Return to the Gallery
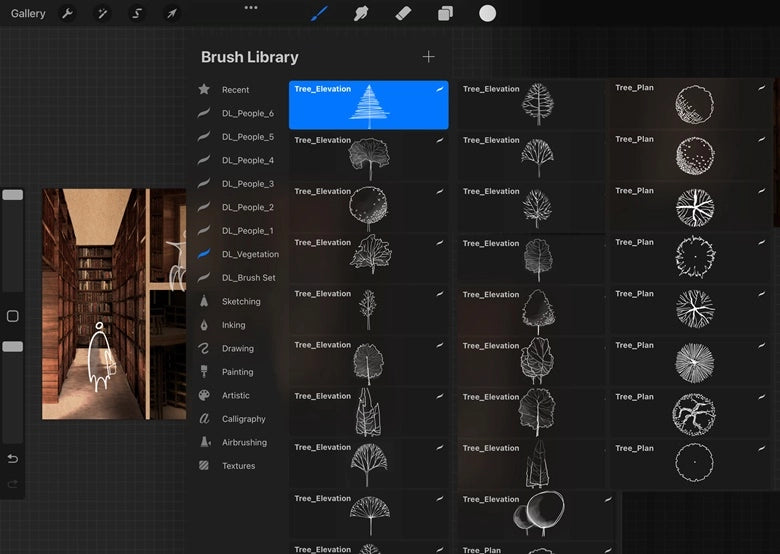780x554 pixels. (x=28, y=14)
